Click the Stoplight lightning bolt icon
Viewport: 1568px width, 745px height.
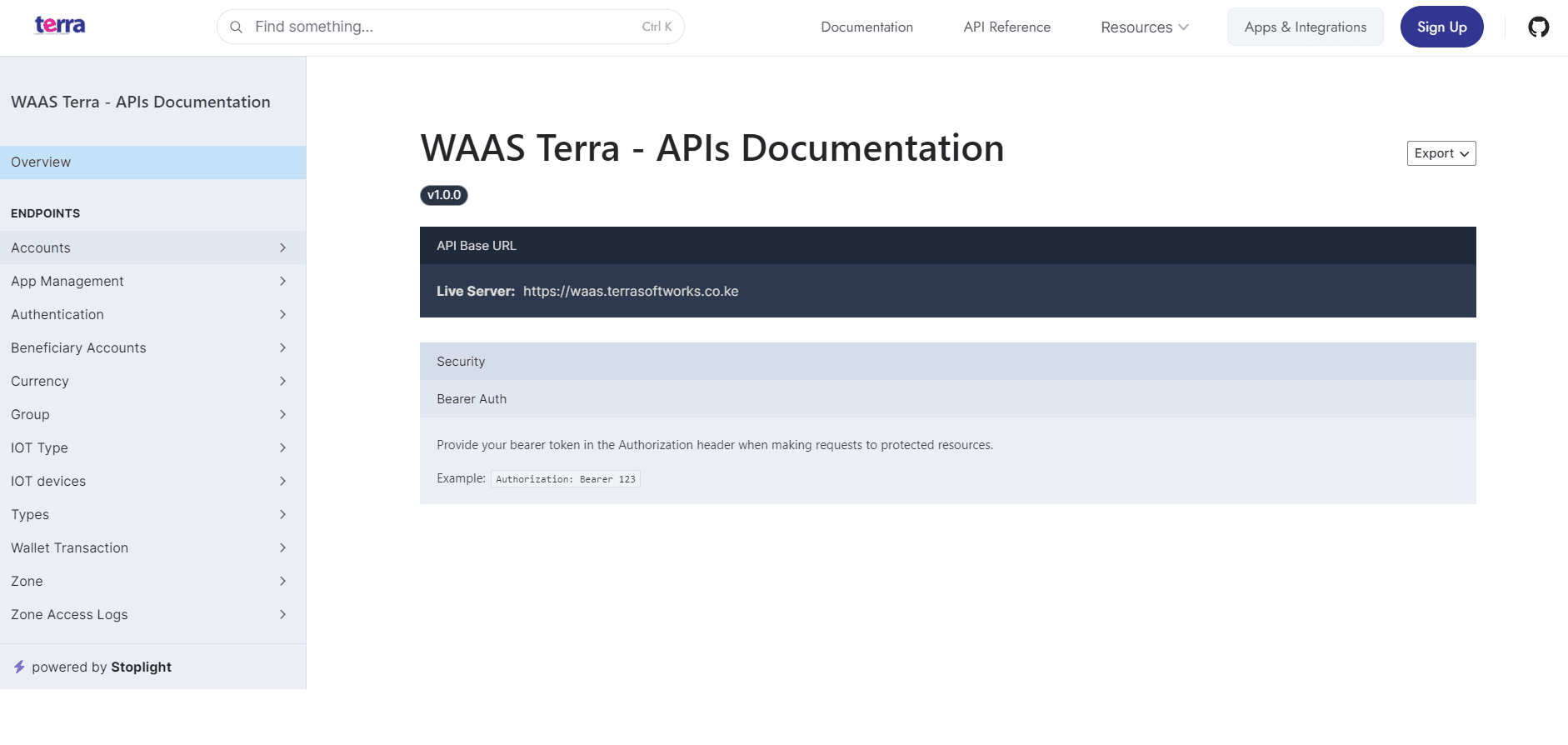(x=19, y=667)
